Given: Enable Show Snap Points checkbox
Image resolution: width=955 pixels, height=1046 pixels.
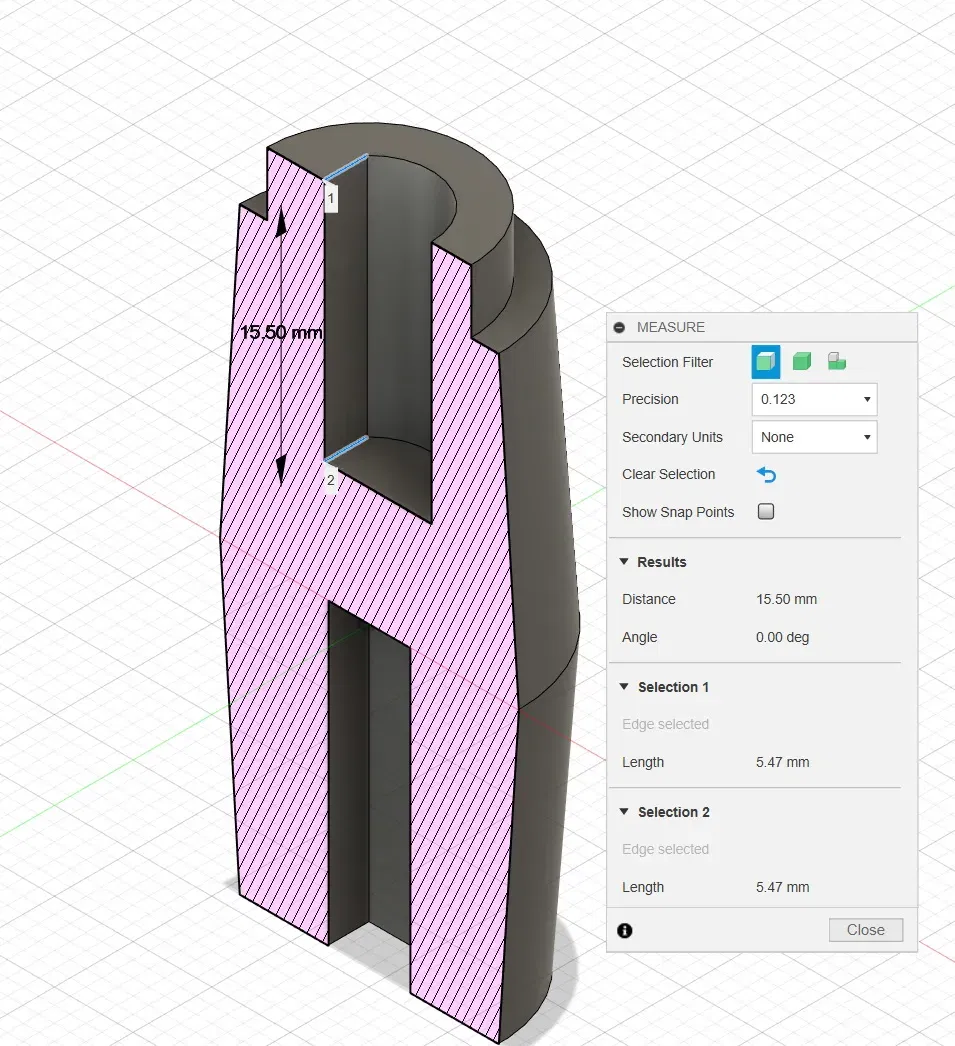Looking at the screenshot, I should (x=766, y=512).
